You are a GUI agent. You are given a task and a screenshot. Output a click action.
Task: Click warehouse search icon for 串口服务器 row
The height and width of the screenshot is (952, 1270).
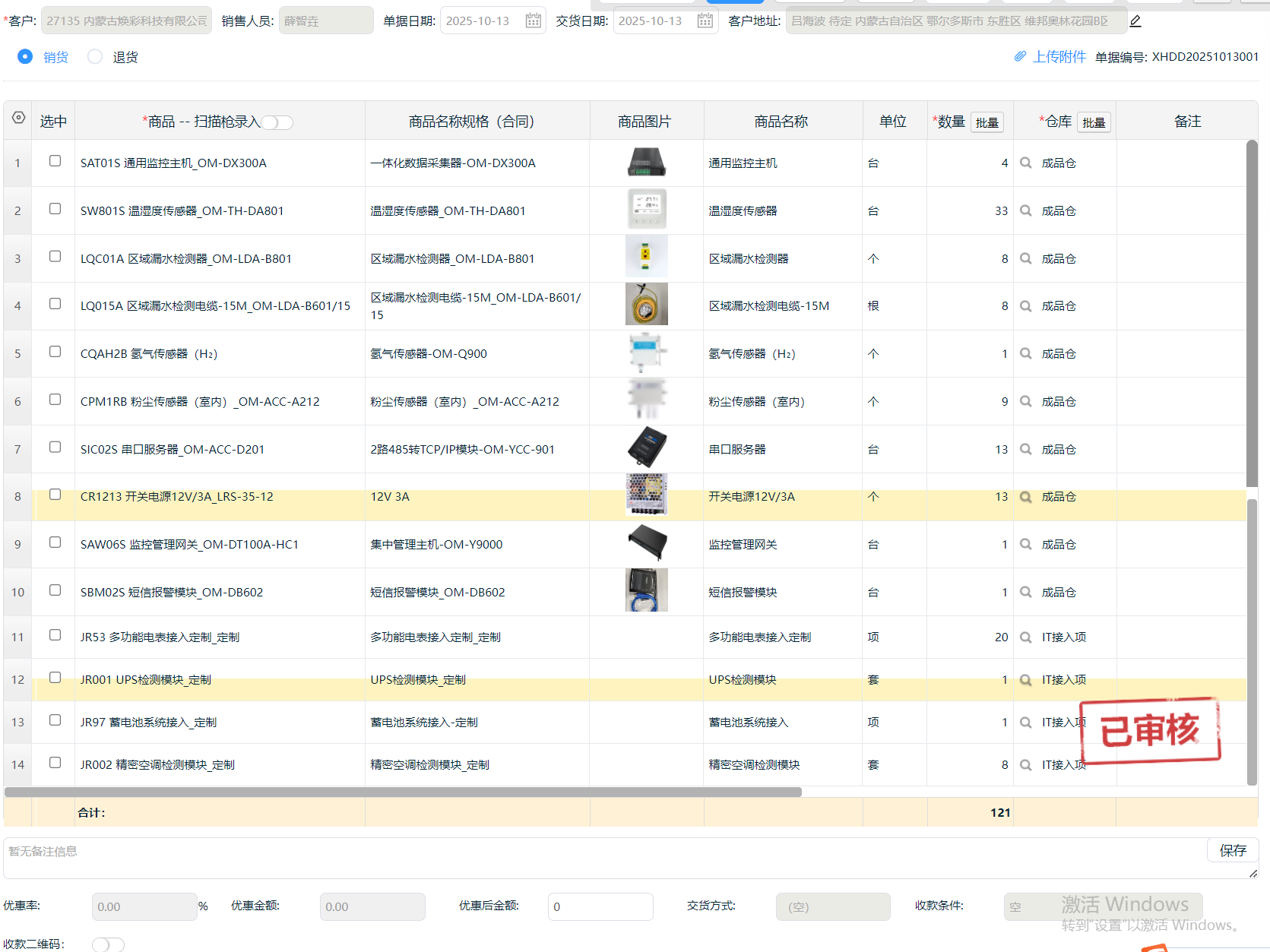(1025, 450)
